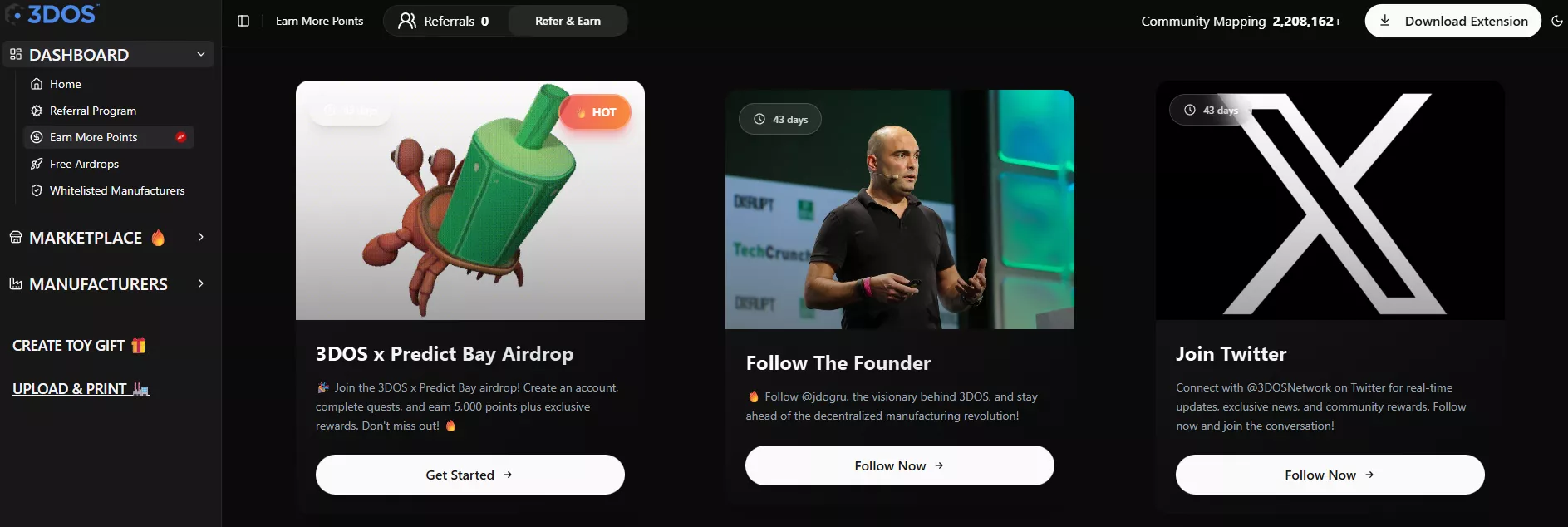Click Get Started on Predict Bay Airdrop
Image resolution: width=1568 pixels, height=527 pixels.
tap(470, 475)
